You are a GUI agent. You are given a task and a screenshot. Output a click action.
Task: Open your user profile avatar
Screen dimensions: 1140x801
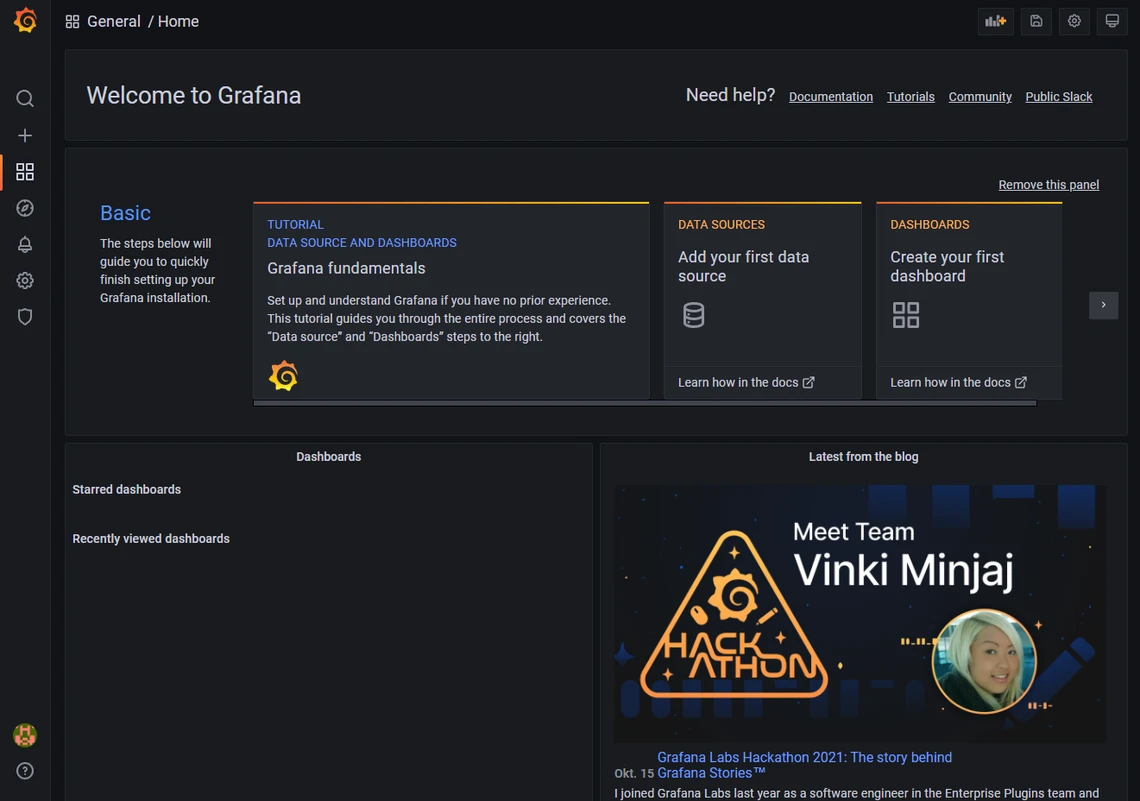pos(24,734)
